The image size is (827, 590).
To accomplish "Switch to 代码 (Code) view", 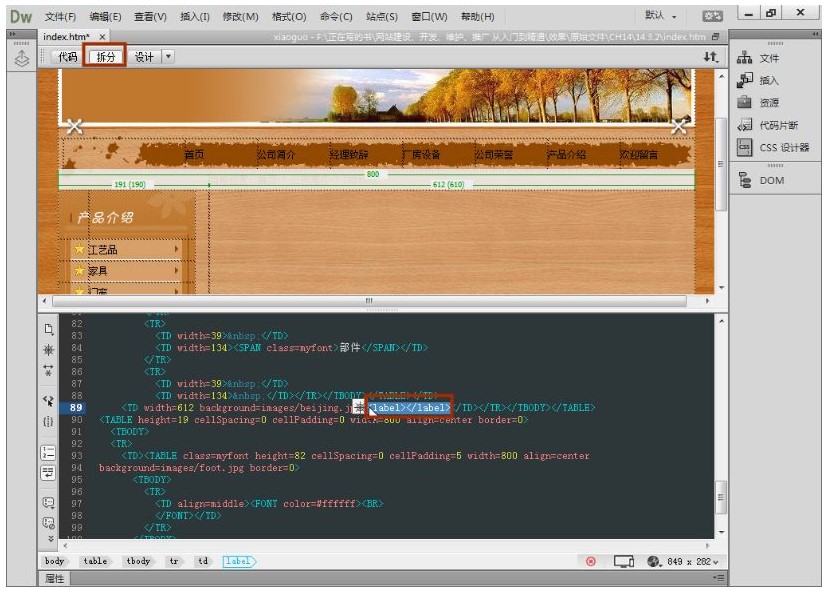I will 67,57.
